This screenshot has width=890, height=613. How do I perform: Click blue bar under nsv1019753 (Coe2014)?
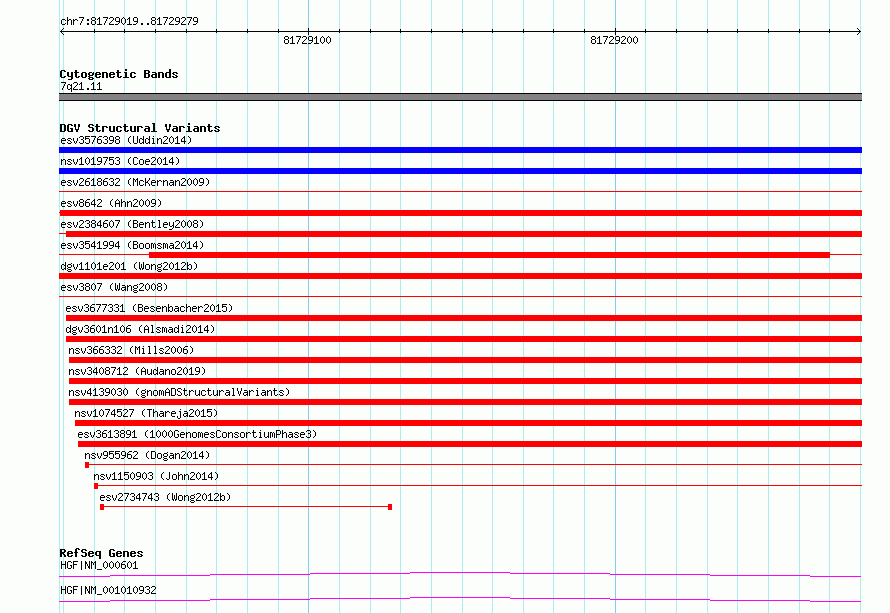tap(460, 171)
